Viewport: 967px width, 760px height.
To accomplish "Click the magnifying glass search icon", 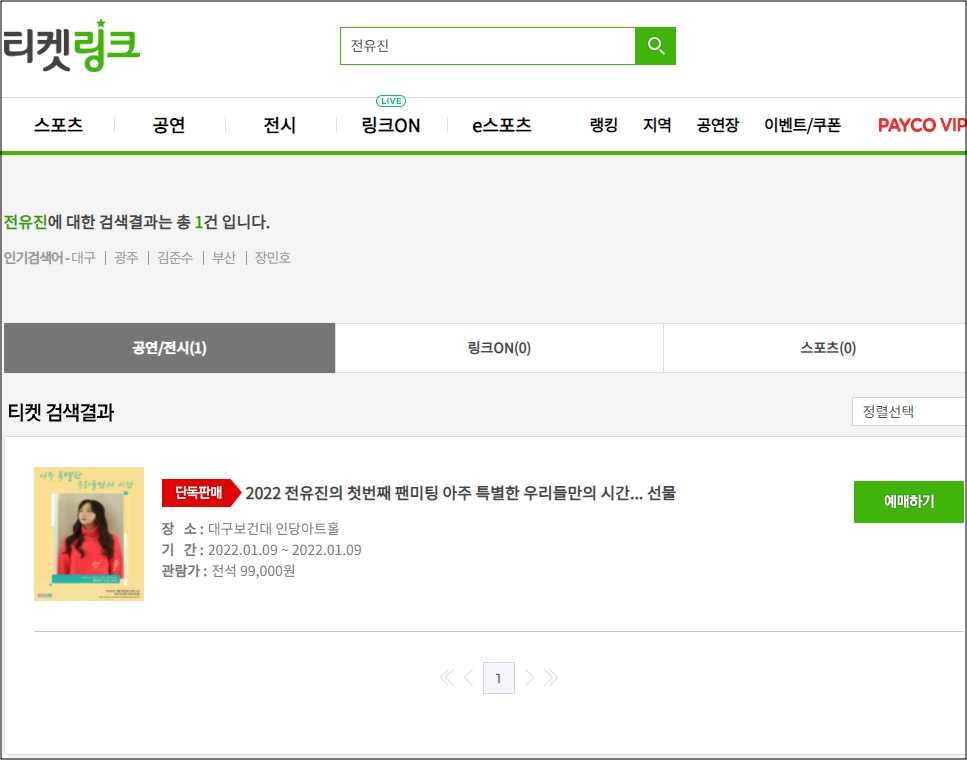I will click(x=655, y=45).
